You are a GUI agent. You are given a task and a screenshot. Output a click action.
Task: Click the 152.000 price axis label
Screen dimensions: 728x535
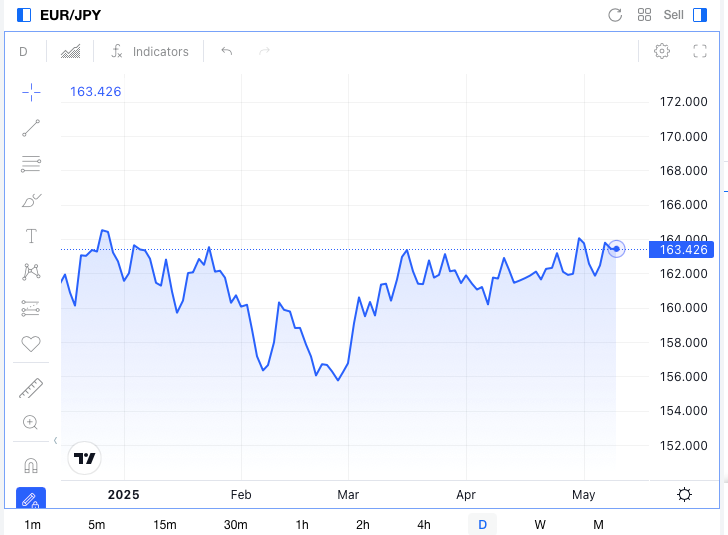(x=683, y=446)
